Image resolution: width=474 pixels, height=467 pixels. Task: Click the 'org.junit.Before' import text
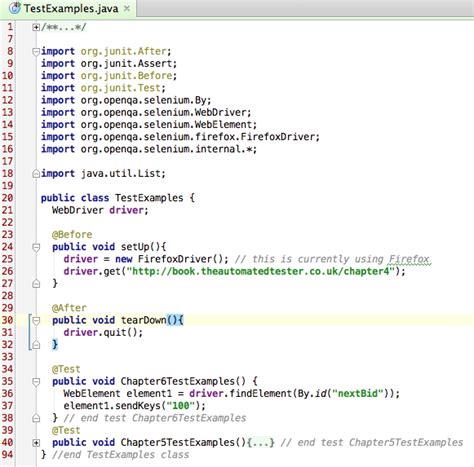[x=128, y=76]
